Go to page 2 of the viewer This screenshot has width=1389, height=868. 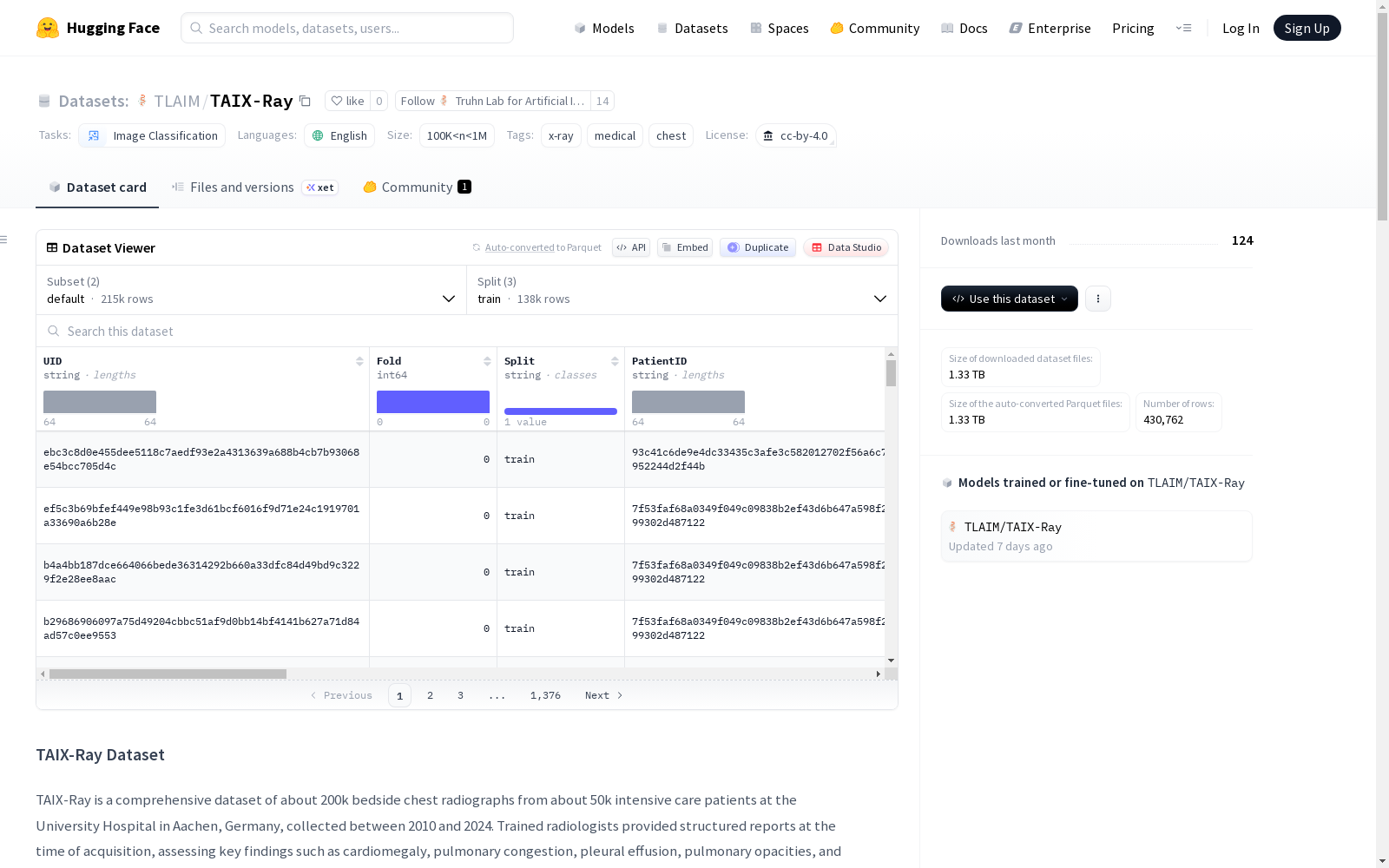(x=430, y=695)
